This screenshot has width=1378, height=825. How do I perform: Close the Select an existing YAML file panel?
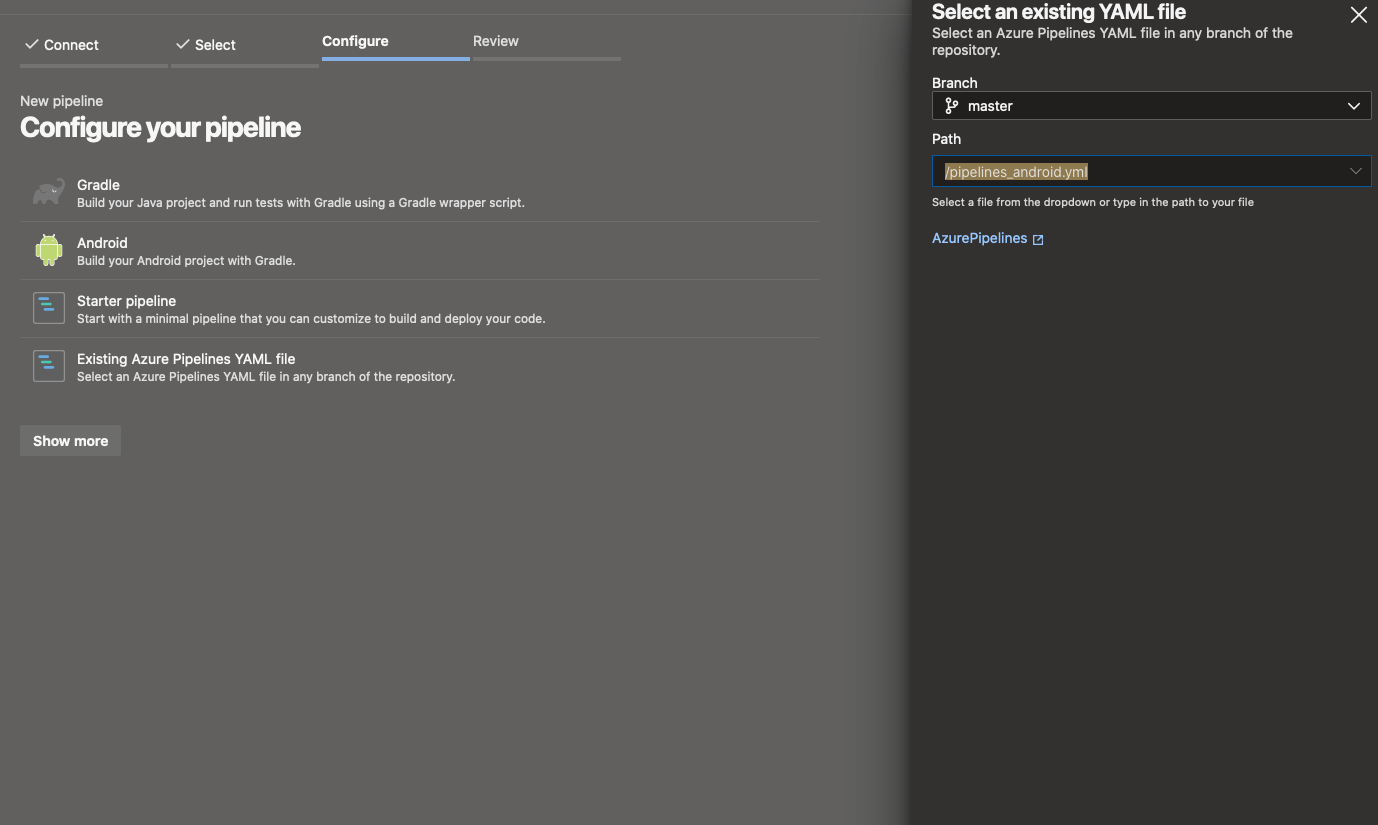tap(1358, 15)
